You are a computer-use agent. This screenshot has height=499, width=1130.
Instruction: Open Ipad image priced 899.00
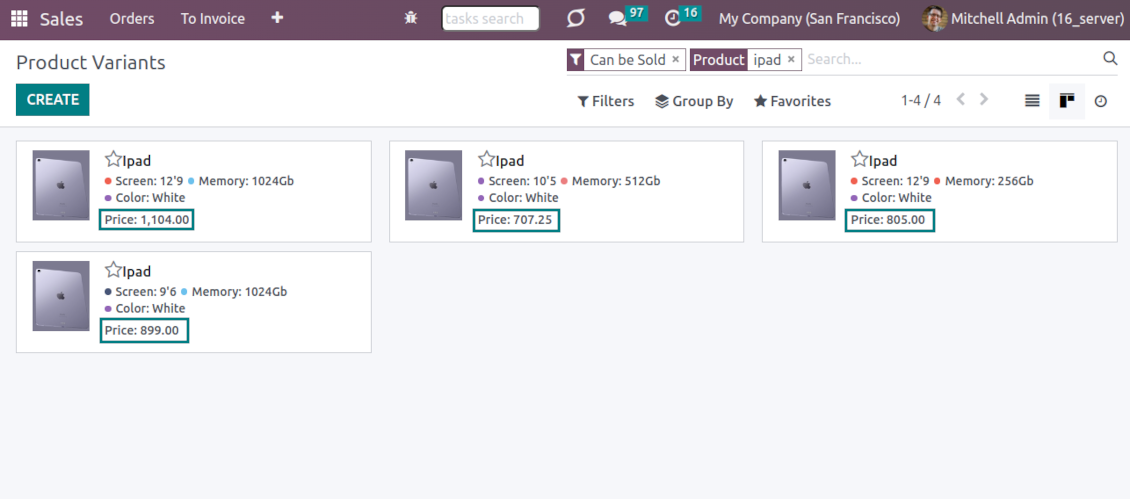point(61,296)
